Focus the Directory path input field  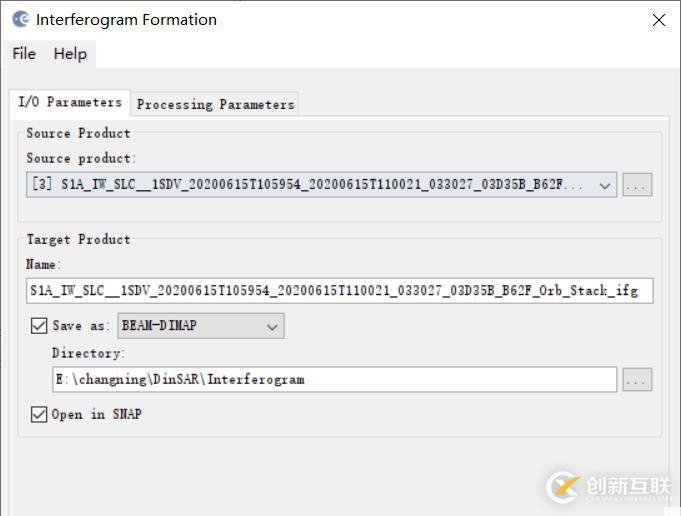[334, 380]
